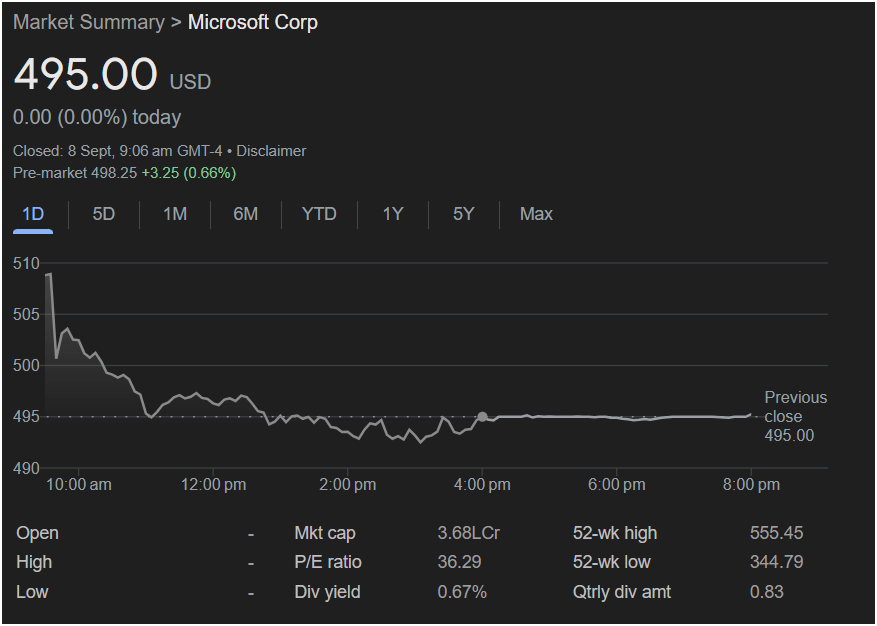Click the 52-wk low label
The height and width of the screenshot is (626, 877).
pos(611,562)
